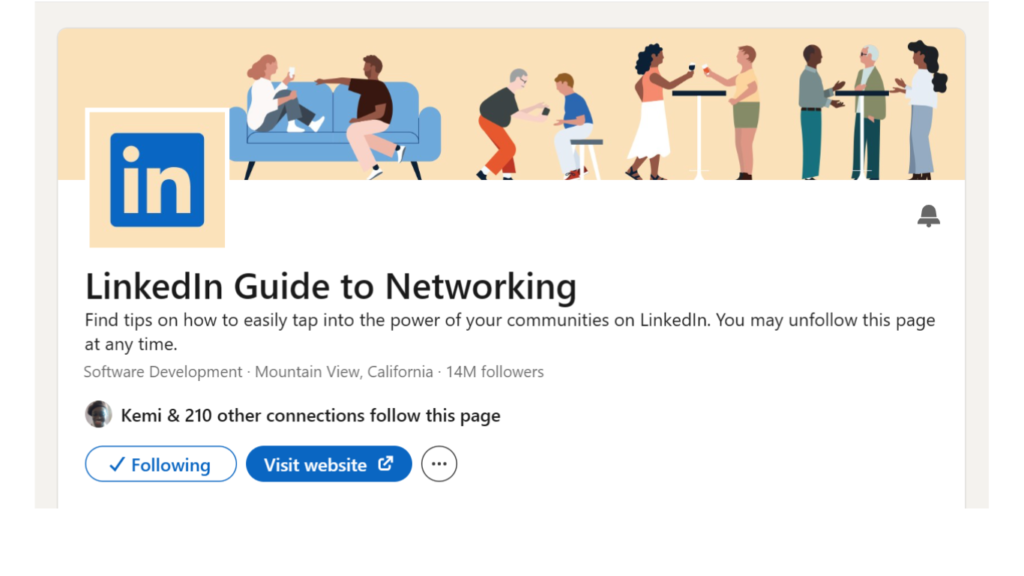The image size is (1024, 576).
Task: Click the checkmark inside the Following button
Action: tap(117, 463)
